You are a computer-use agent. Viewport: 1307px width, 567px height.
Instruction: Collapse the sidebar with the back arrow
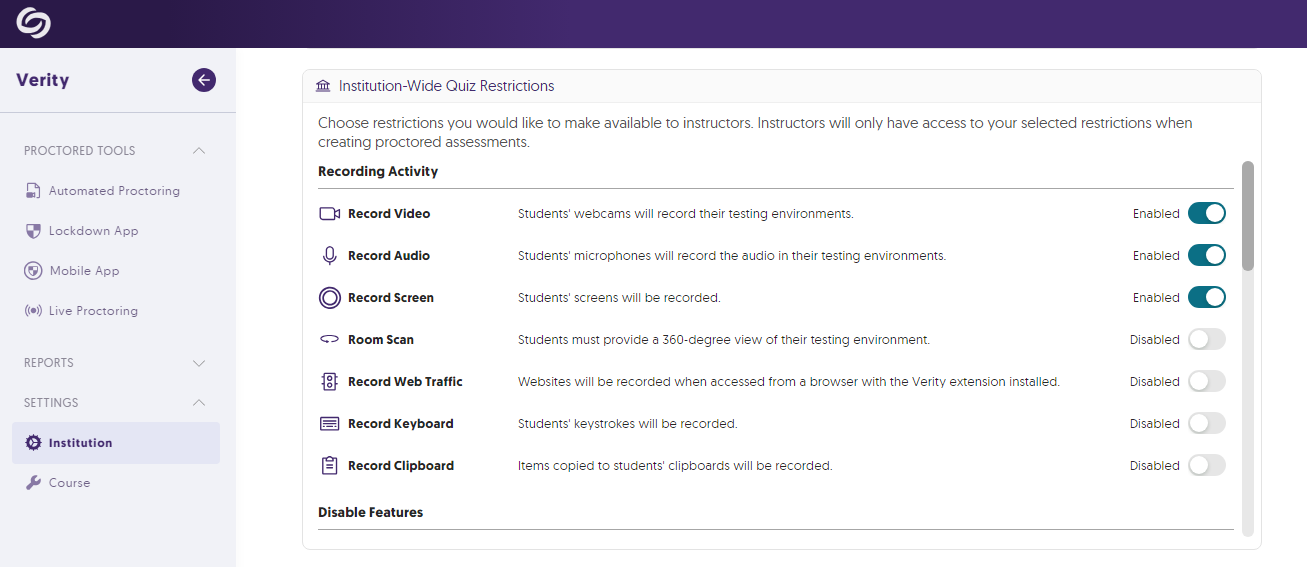204,80
